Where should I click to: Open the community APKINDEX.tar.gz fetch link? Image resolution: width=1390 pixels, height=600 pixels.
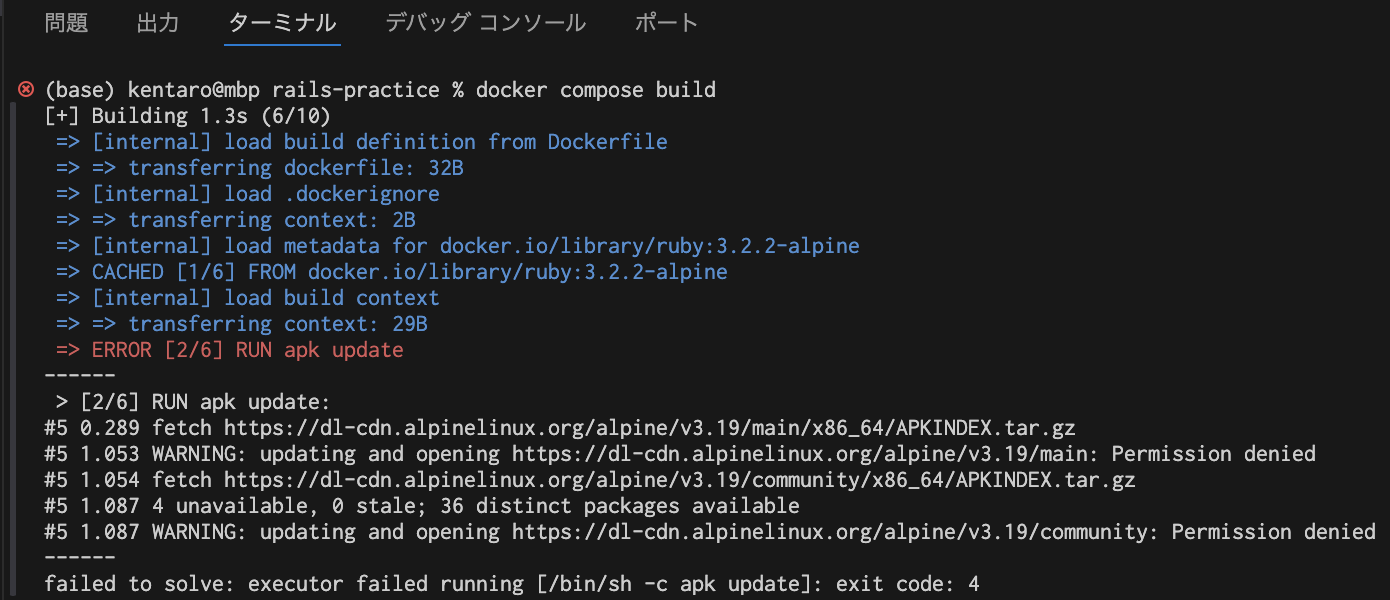tap(690, 479)
